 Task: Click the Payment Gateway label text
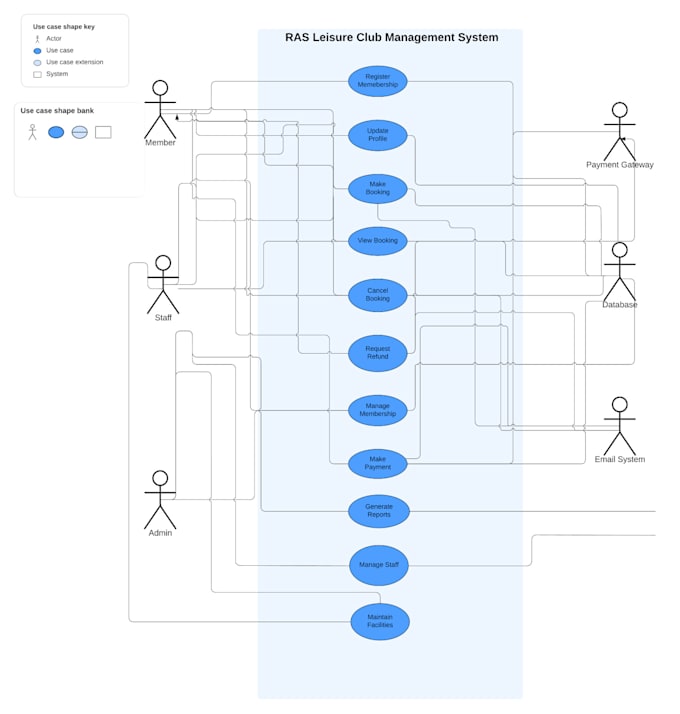coord(620,165)
